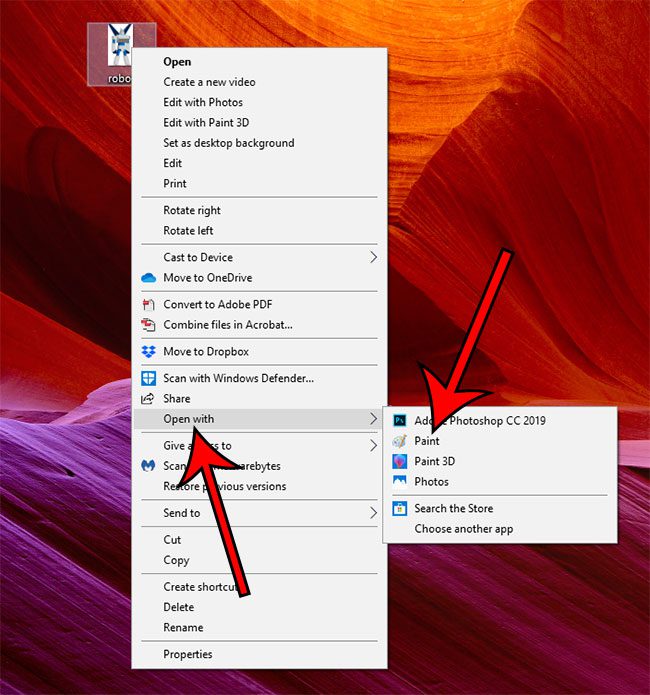Click Choose another app
The image size is (650, 695).
click(463, 529)
